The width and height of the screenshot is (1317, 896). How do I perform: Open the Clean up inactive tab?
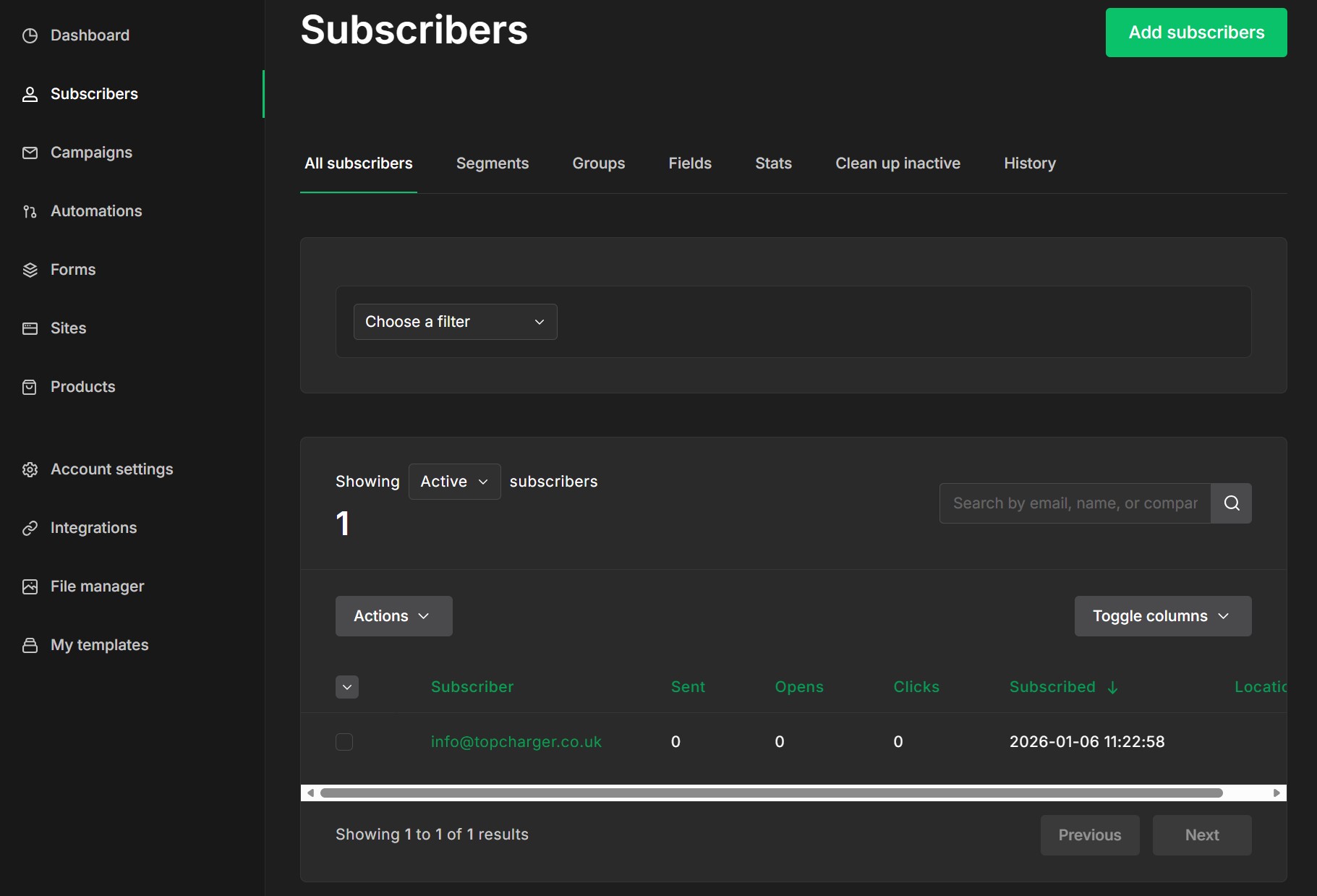(x=897, y=163)
